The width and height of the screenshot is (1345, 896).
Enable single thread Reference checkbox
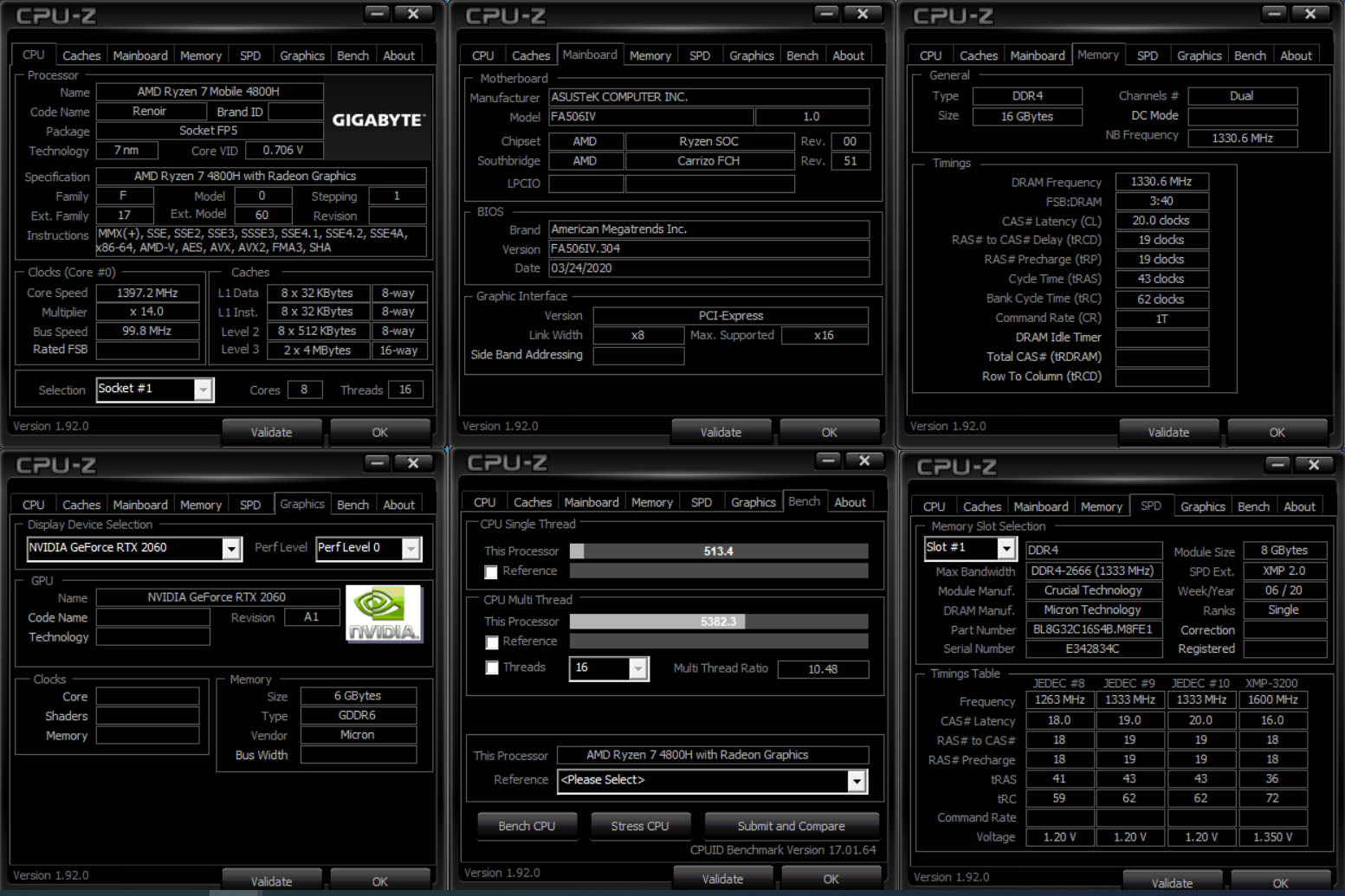point(491,572)
